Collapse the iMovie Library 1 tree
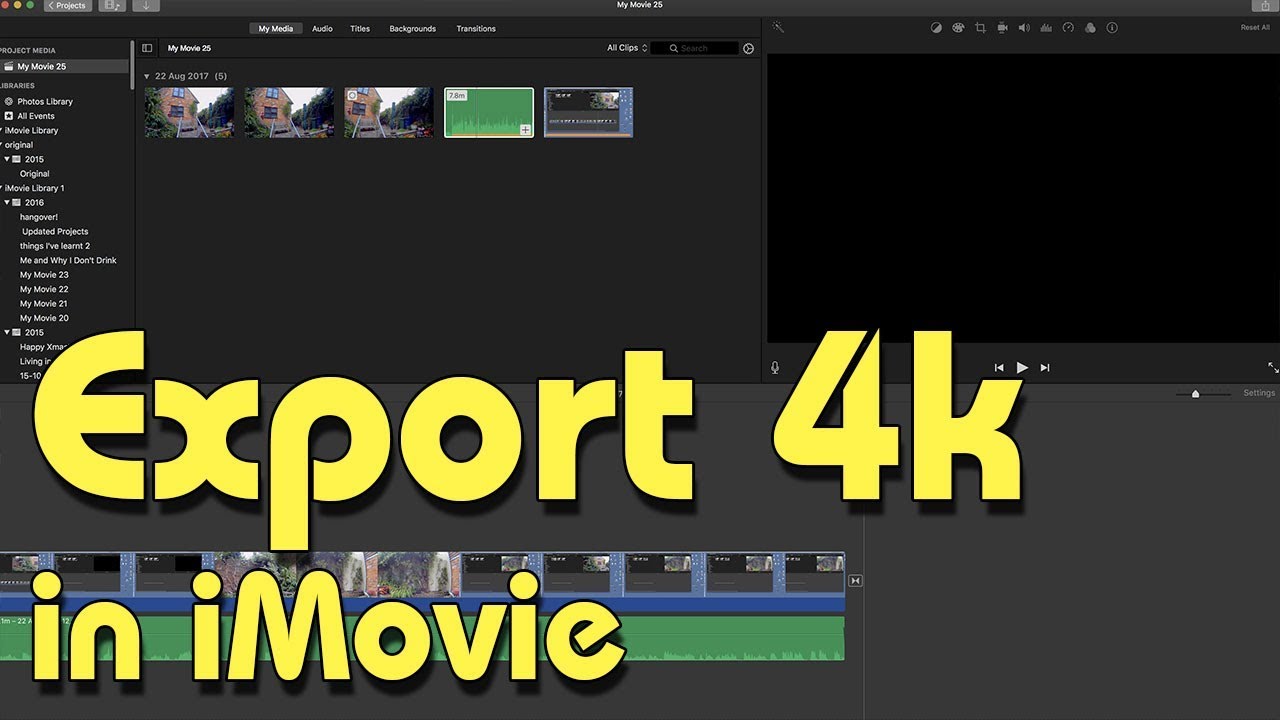1280x720 pixels. click(x=1, y=188)
